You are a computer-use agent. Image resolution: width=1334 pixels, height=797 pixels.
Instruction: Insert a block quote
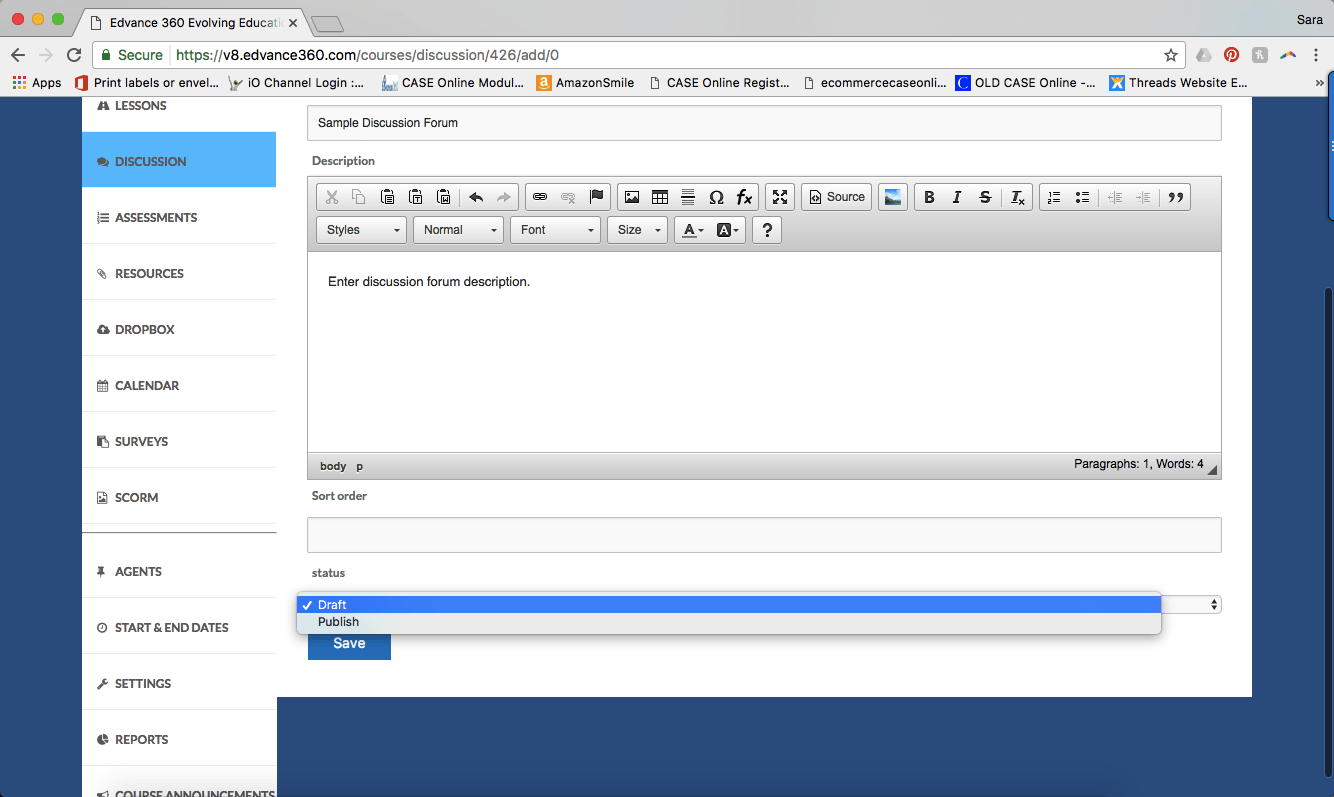pyautogui.click(x=1176, y=197)
